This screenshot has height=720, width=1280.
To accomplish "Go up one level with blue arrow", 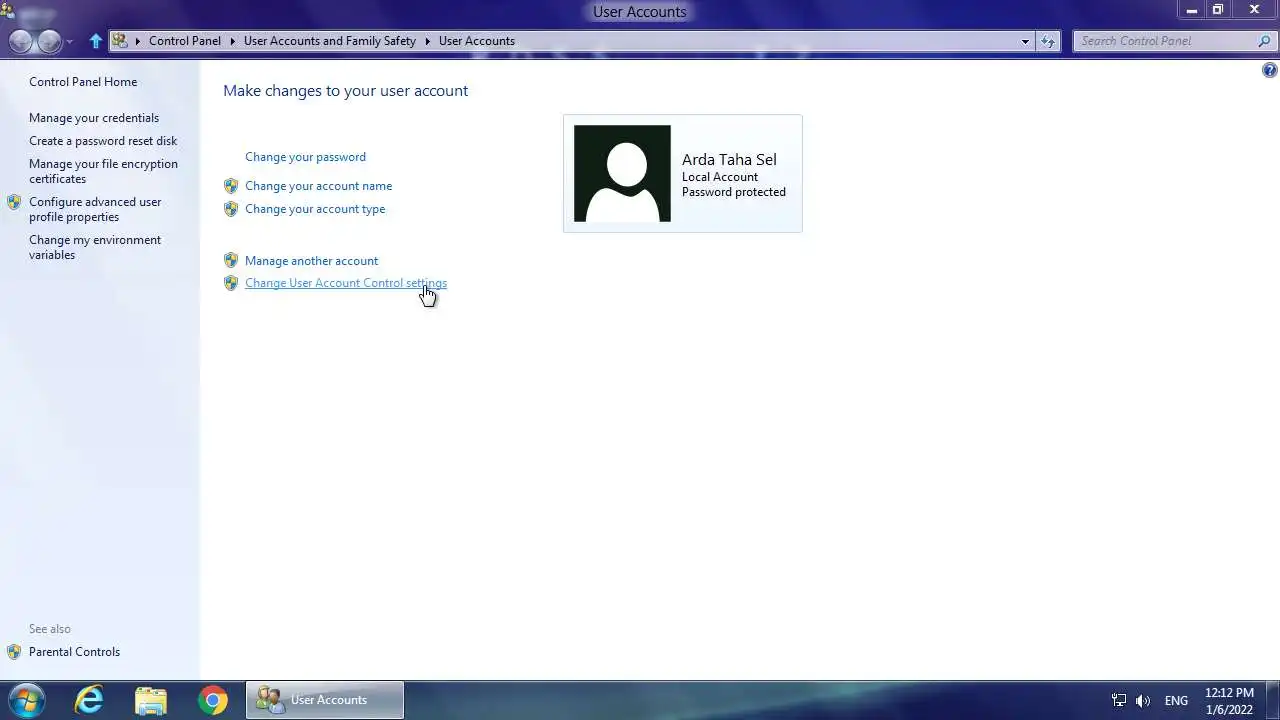I will (96, 41).
